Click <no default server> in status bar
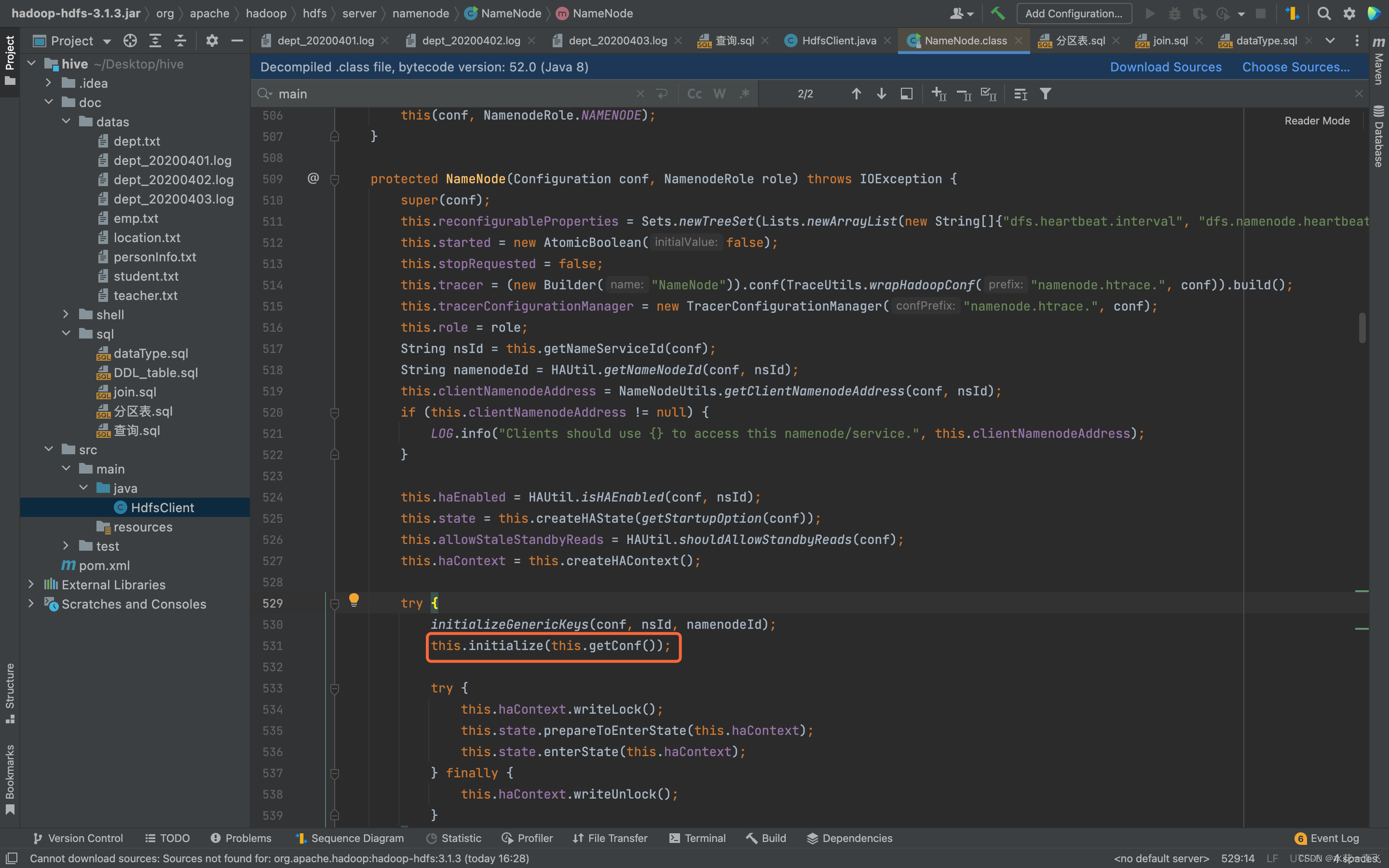1389x868 pixels. [x=1160, y=858]
